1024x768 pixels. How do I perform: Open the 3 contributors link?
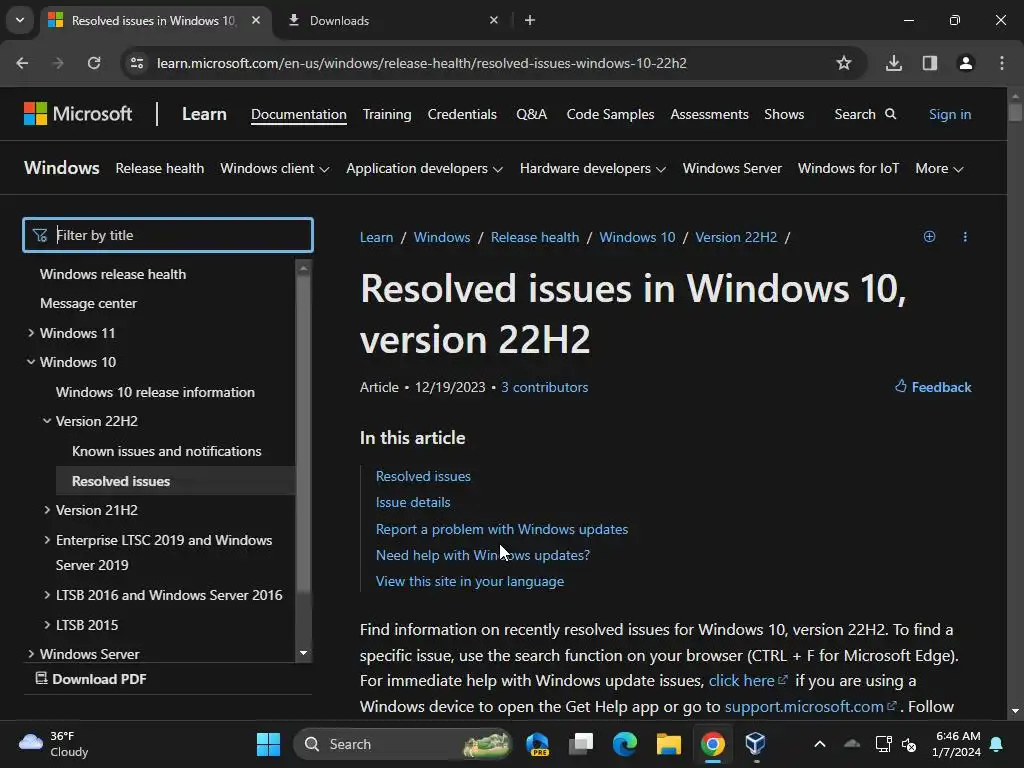click(x=545, y=387)
